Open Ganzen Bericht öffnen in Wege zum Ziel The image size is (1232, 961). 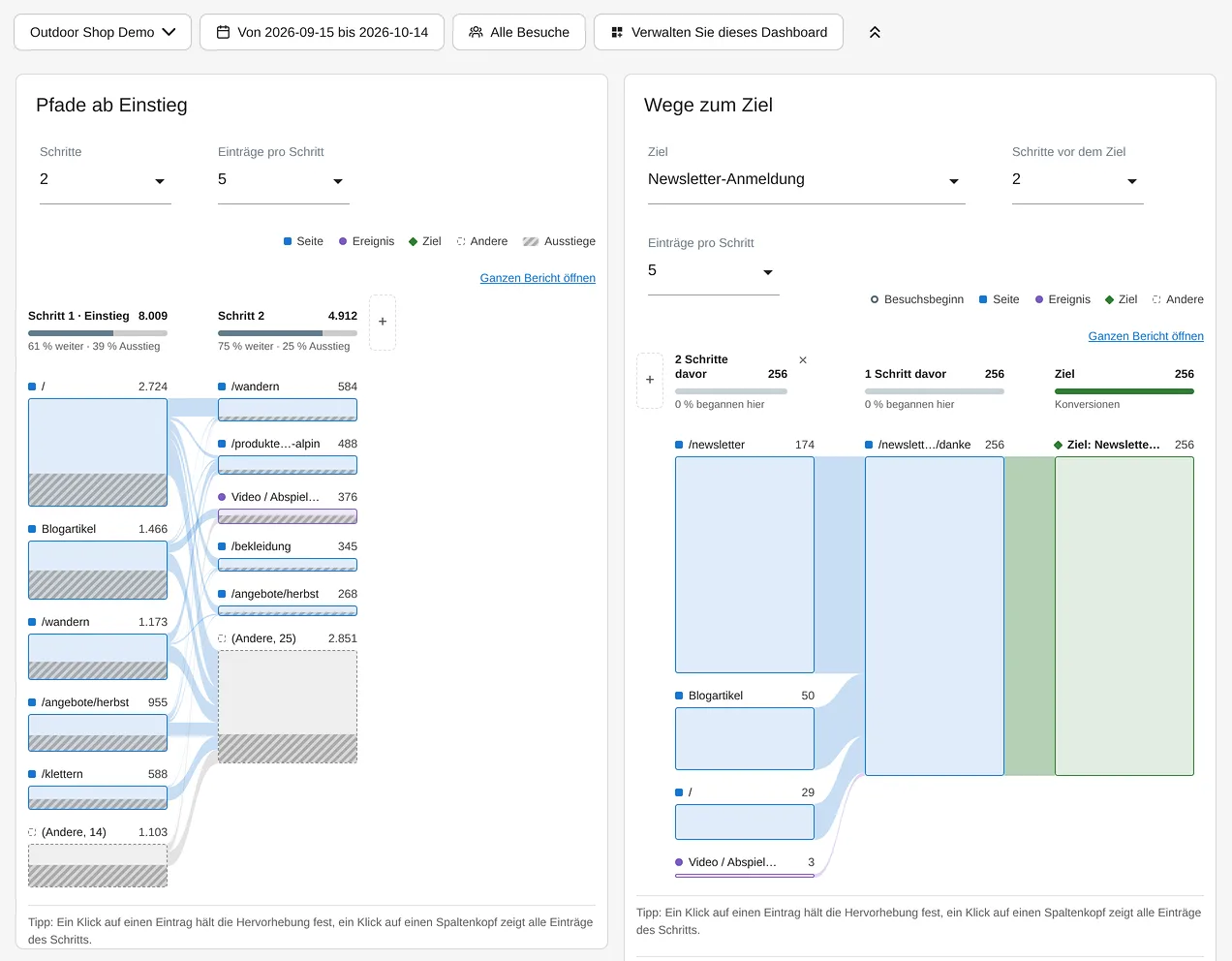tap(1146, 336)
